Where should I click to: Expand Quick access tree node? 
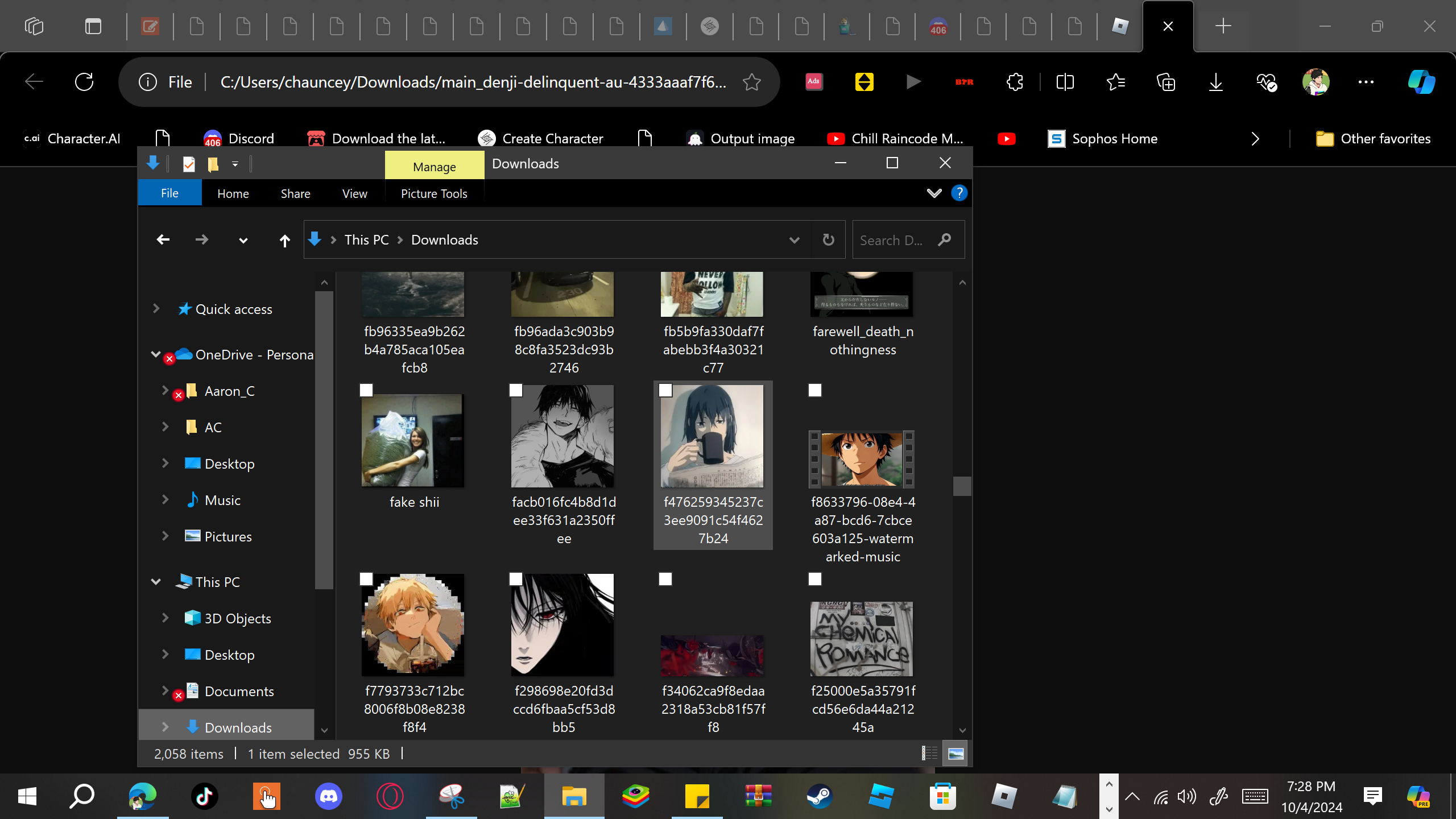(156, 308)
